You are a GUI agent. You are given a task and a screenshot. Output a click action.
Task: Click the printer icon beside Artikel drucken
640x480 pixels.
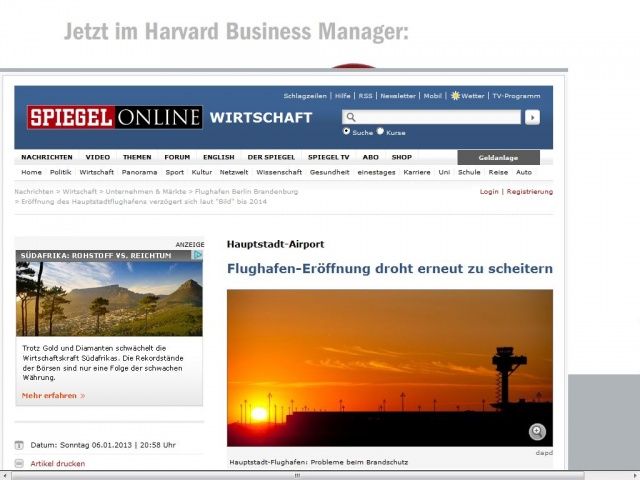19,463
